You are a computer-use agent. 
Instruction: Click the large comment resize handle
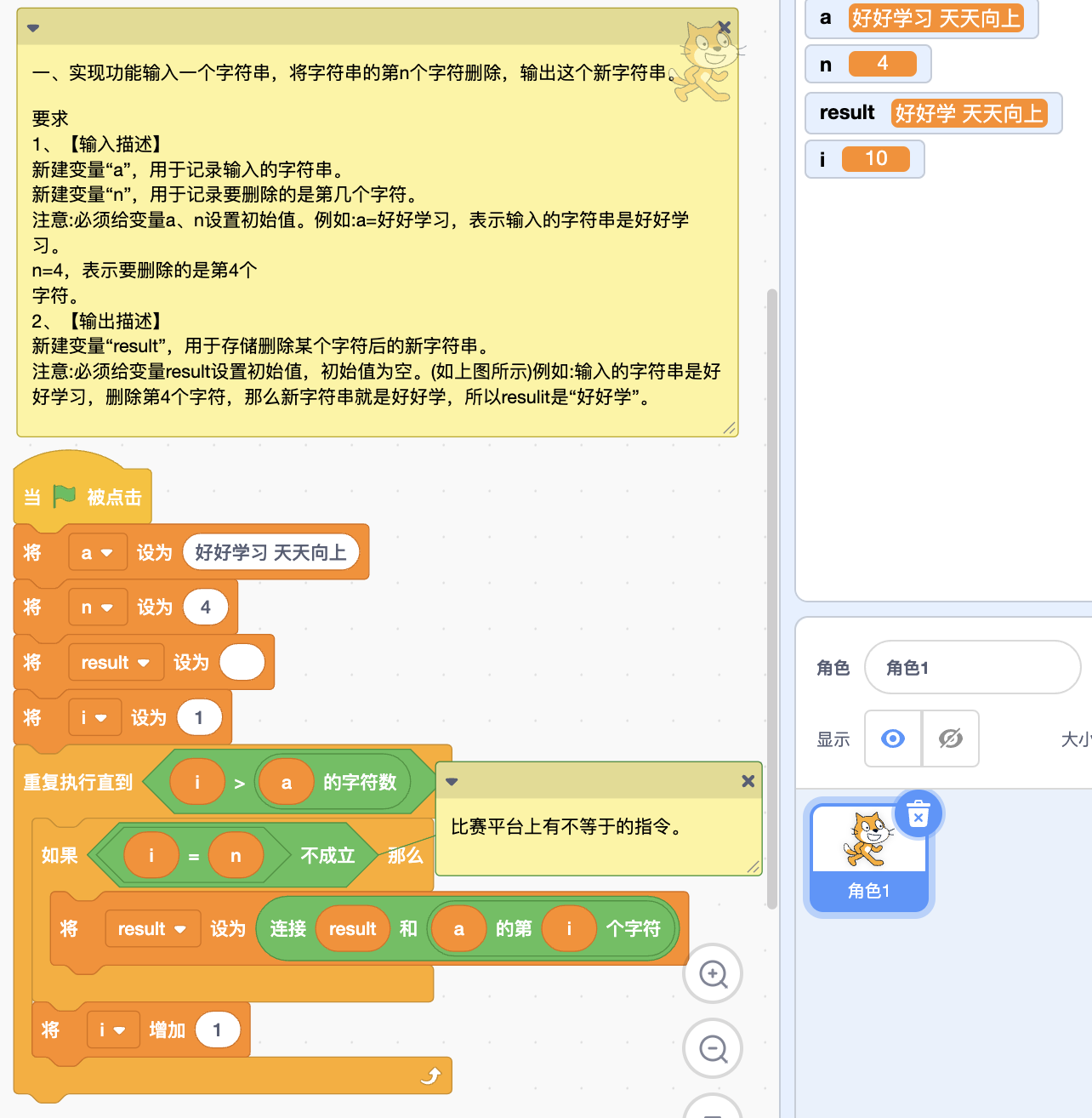click(729, 428)
